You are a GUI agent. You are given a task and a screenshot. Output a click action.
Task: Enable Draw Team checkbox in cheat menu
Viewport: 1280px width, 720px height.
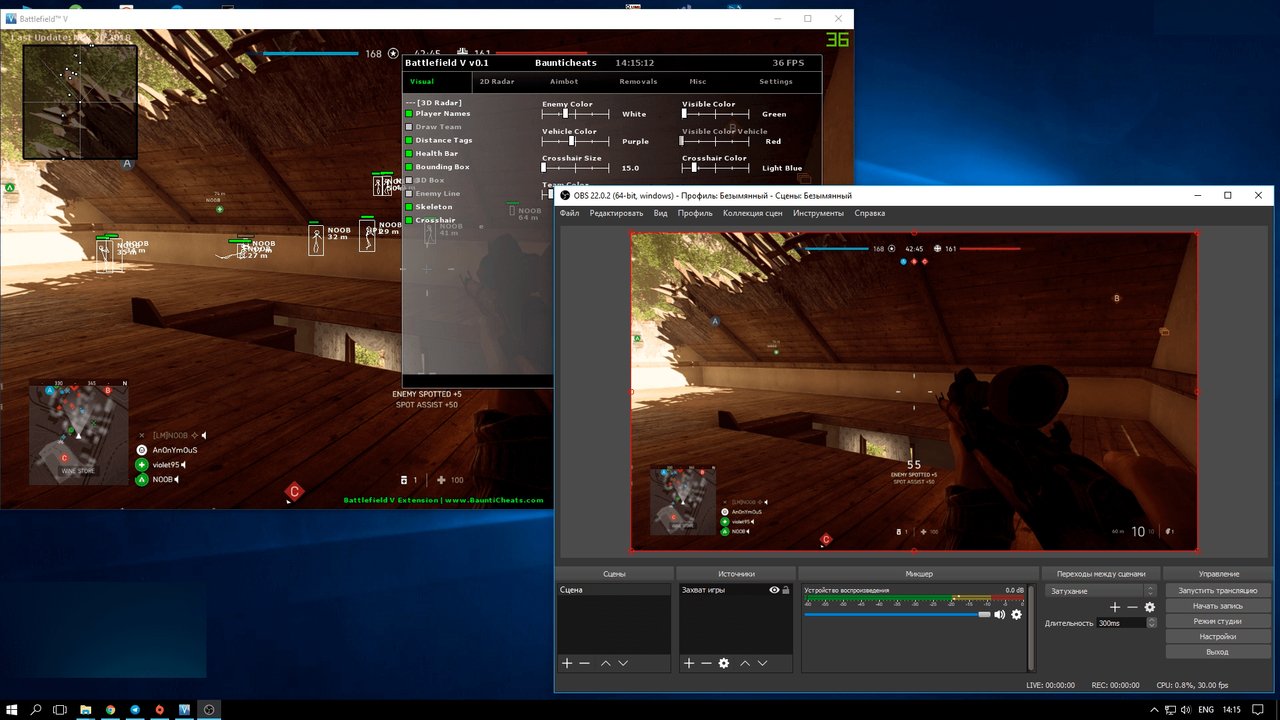409,127
